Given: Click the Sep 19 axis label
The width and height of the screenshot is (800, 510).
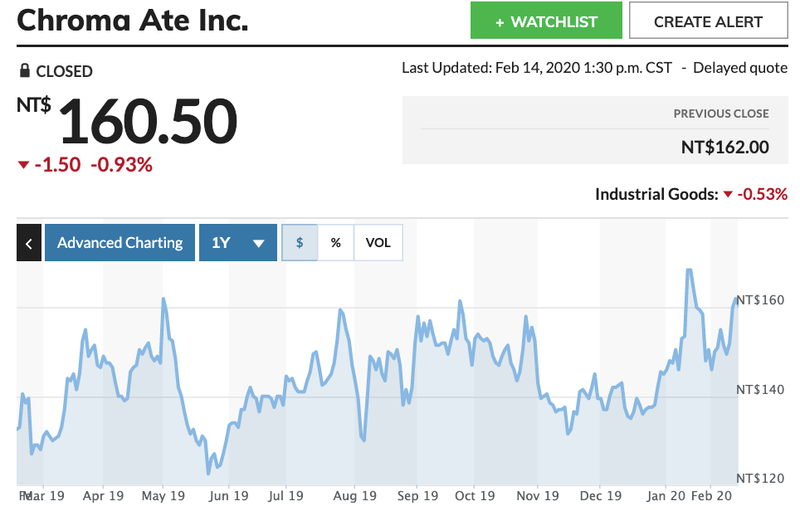Looking at the screenshot, I should click(x=417, y=496).
